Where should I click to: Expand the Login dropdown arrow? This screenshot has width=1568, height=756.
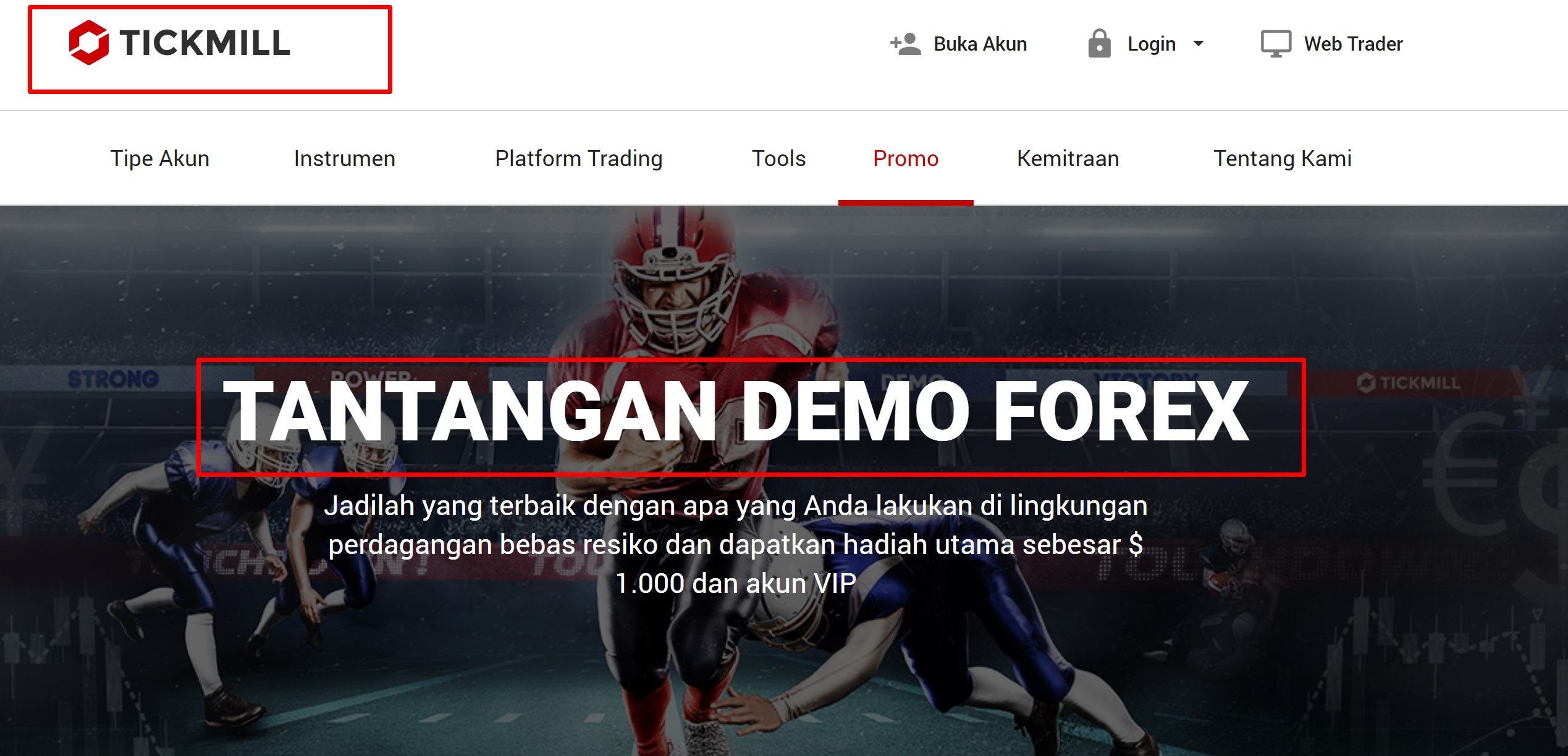coord(1199,44)
